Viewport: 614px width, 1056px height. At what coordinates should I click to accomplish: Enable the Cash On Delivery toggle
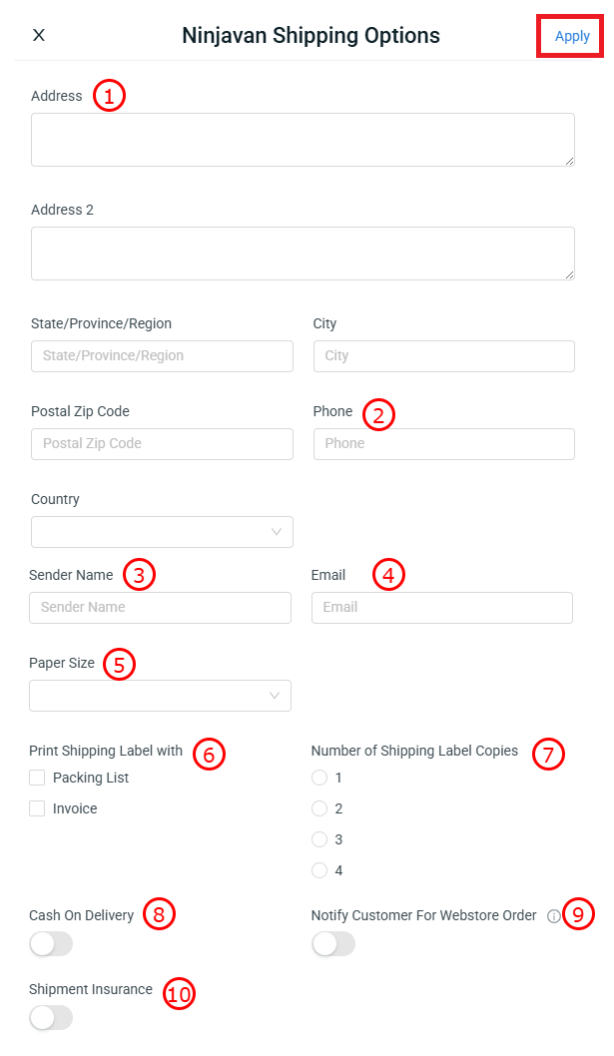(x=51, y=943)
